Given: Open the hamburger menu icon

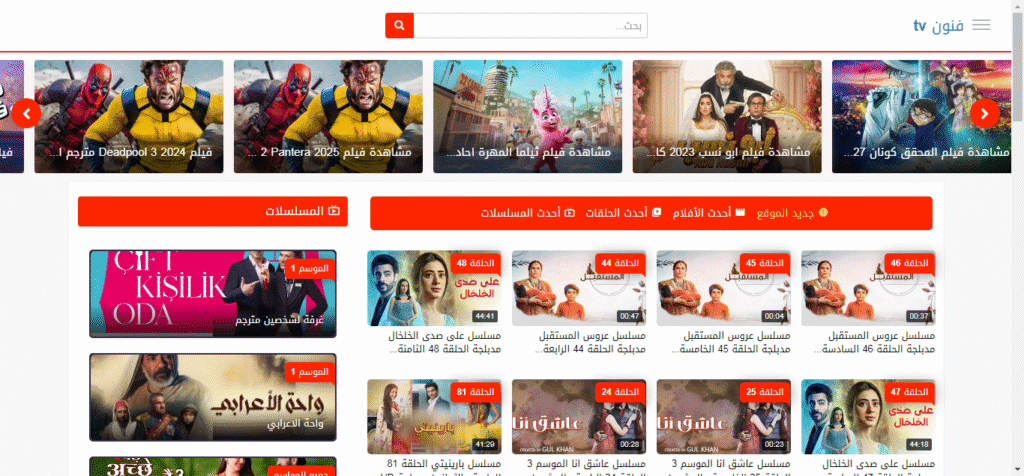Looking at the screenshot, I should tap(981, 25).
